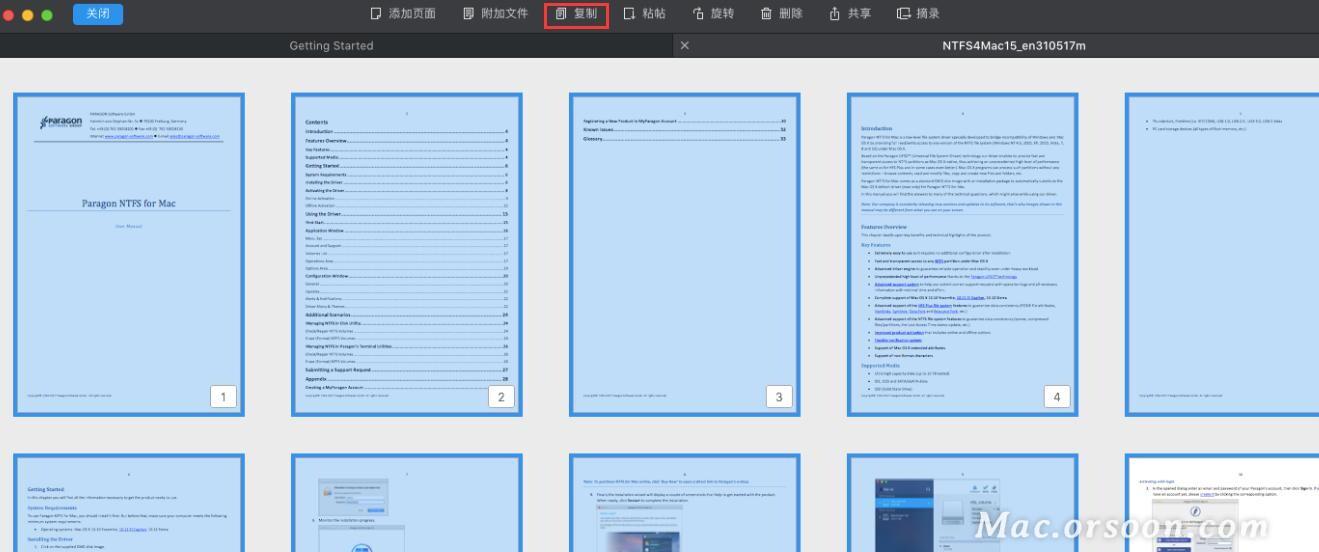Click the blue 关闭 button
1319x552 pixels.
(98, 14)
